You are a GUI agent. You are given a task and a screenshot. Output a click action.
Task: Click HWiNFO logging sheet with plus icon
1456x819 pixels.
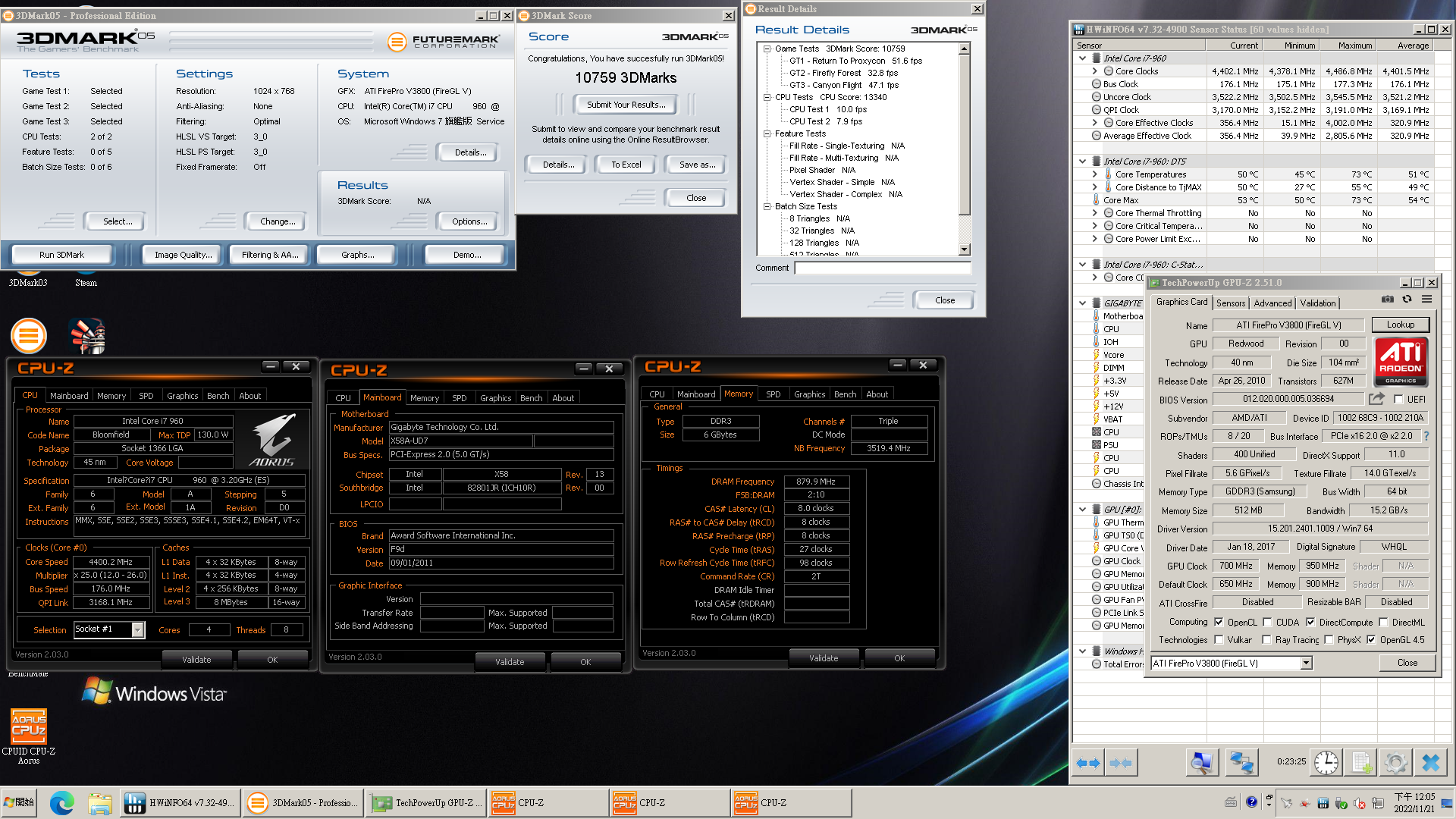[1361, 763]
